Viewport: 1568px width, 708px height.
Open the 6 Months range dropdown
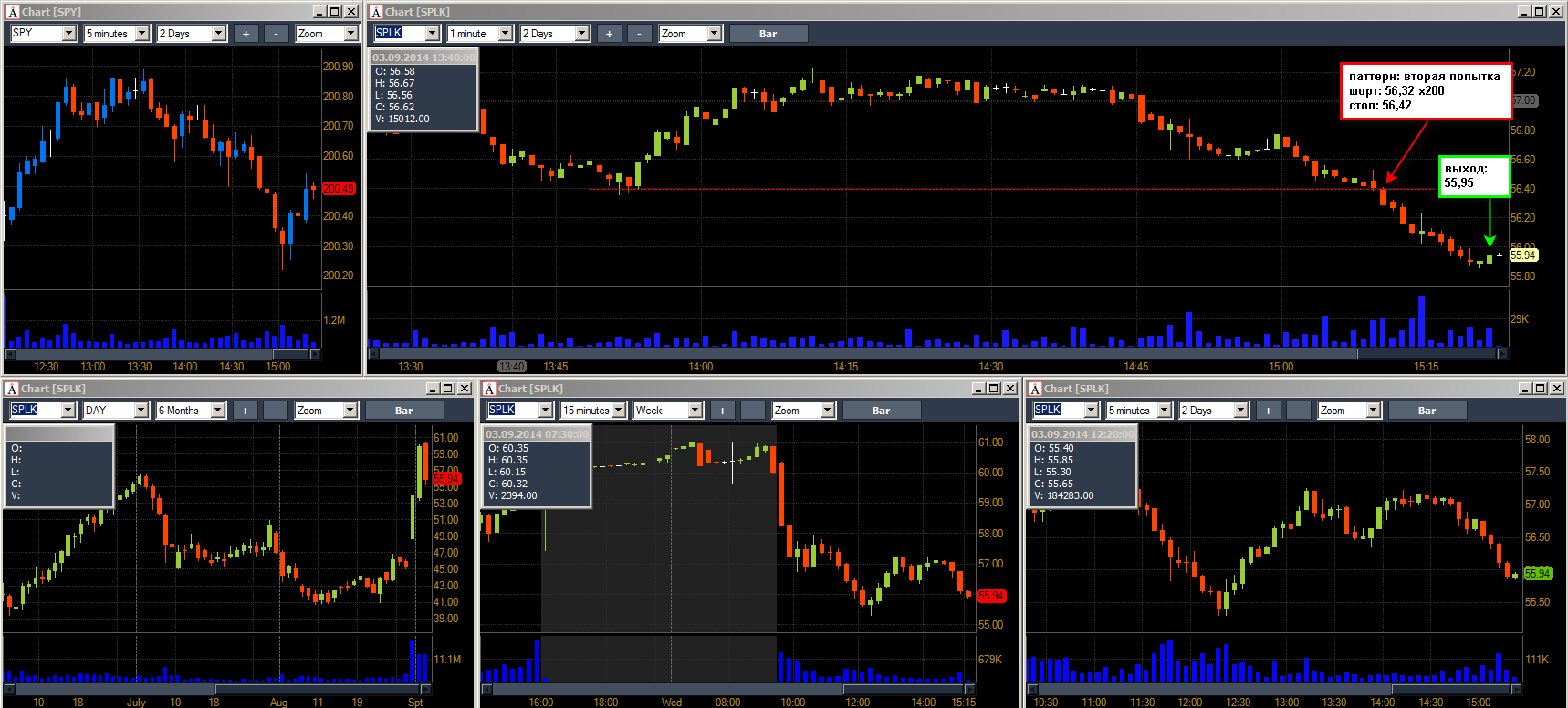pyautogui.click(x=217, y=411)
